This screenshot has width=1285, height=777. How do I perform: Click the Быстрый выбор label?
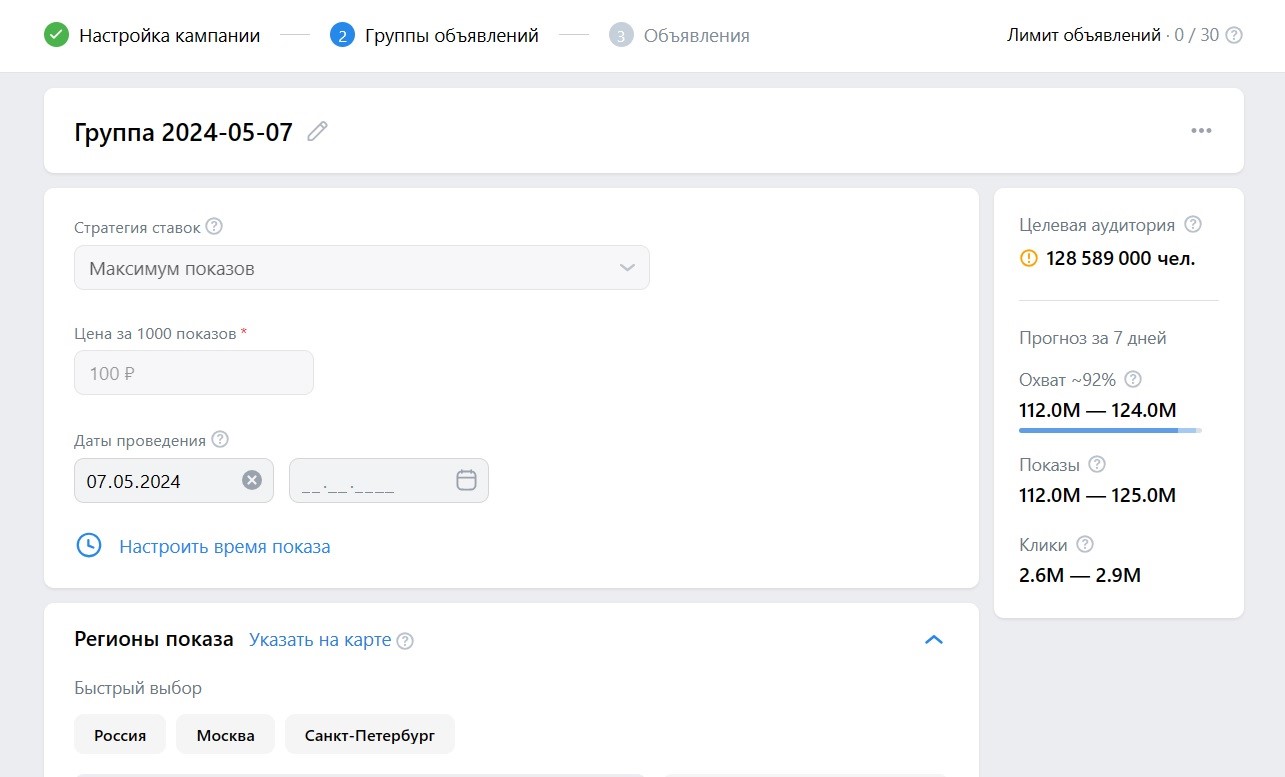click(138, 688)
